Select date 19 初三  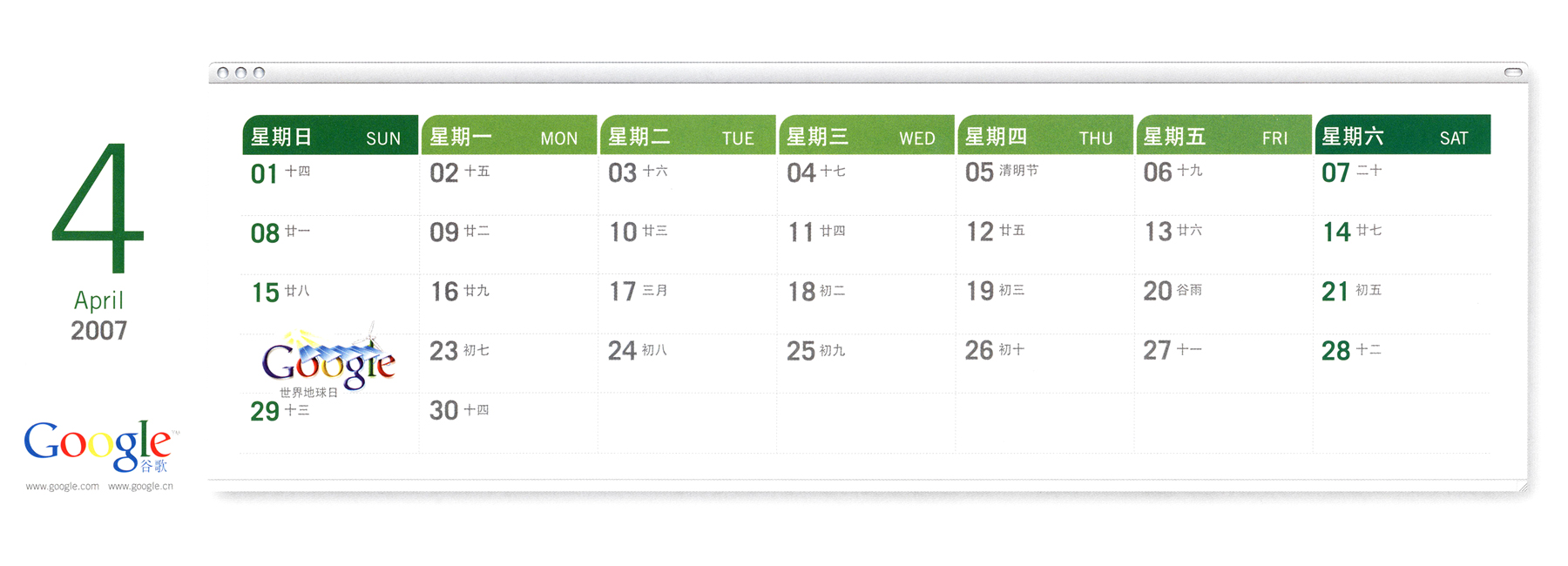996,290
